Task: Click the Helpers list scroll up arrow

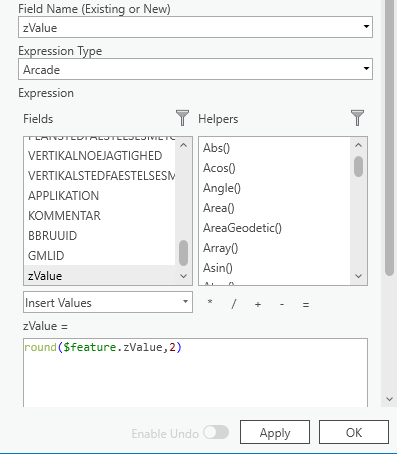Action: pyautogui.click(x=358, y=145)
